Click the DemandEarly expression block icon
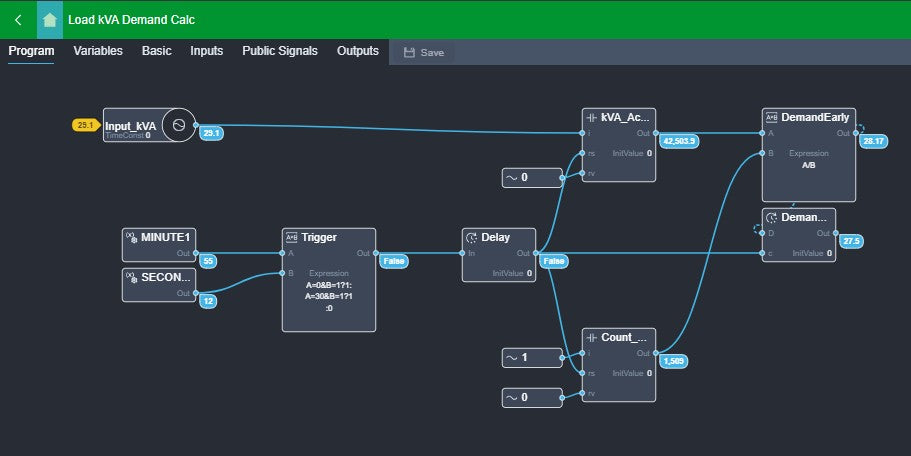Viewport: 911px width, 456px height. click(x=771, y=117)
